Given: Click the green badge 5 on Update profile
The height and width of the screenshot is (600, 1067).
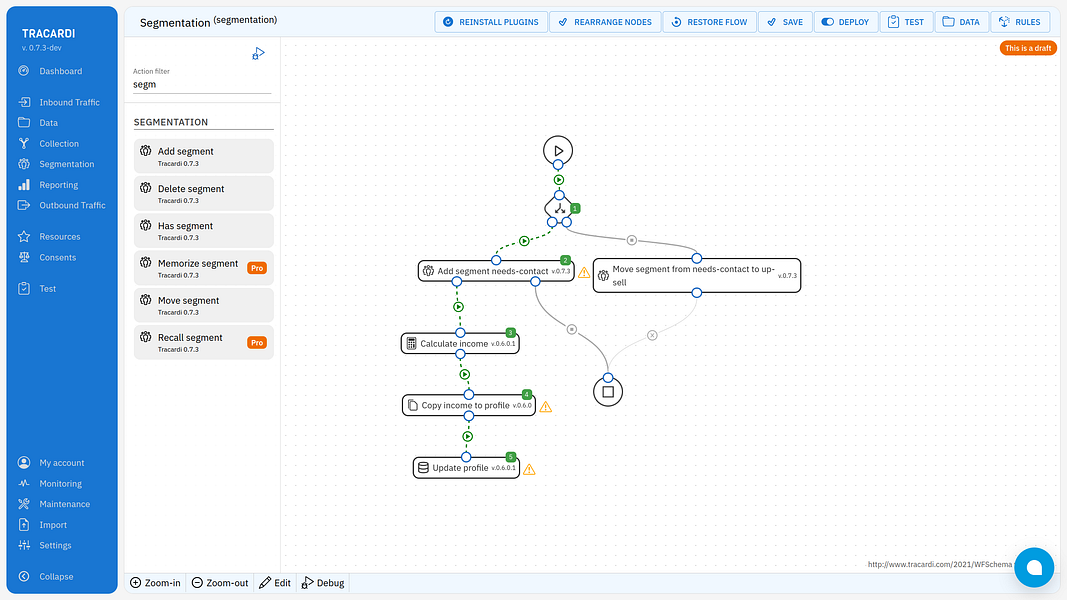Looking at the screenshot, I should (x=511, y=457).
